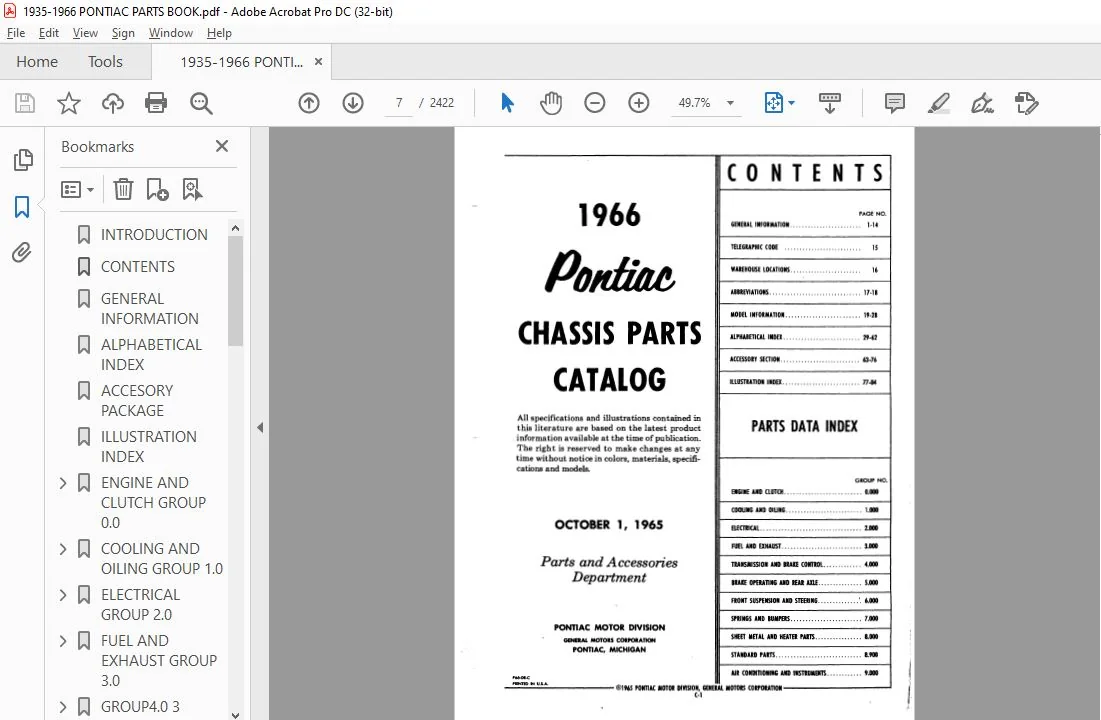Zoom in with the plus button
The image size is (1101, 720).
tap(638, 103)
